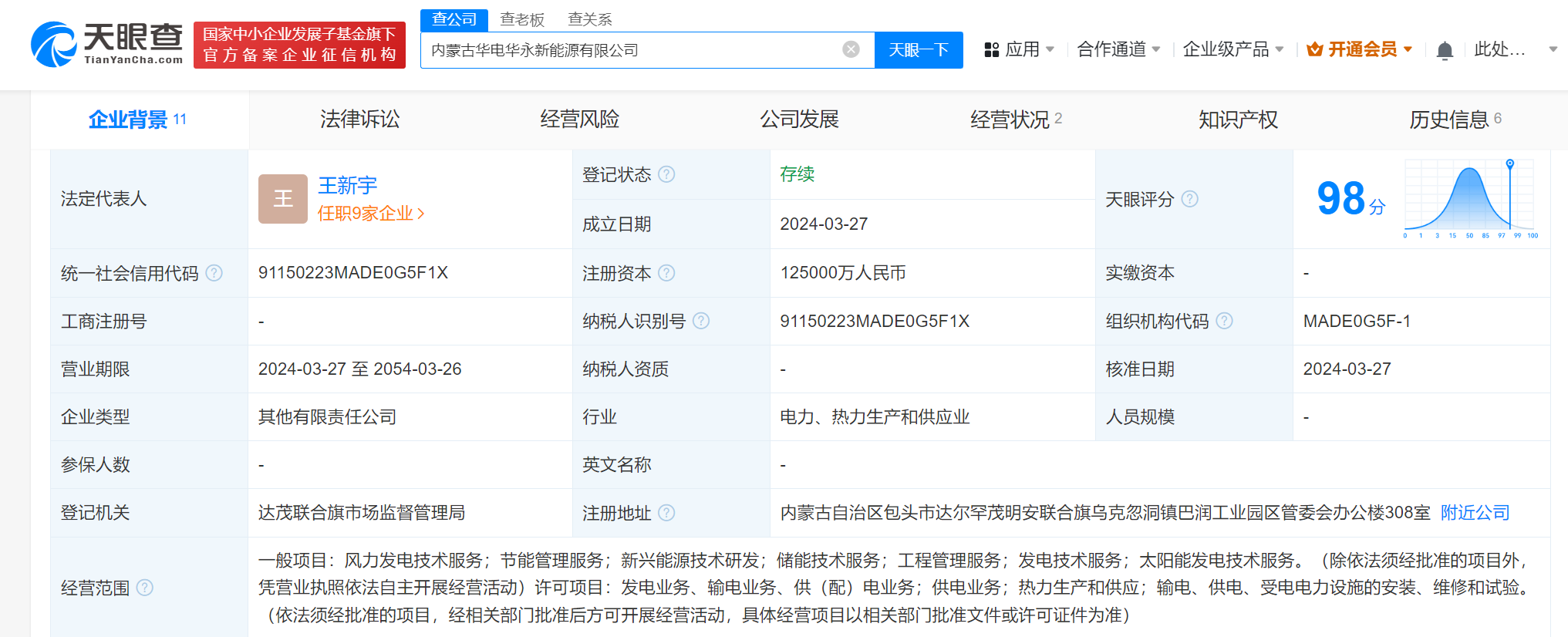
Task: Open legal representative 王新宇's profile
Action: (x=347, y=185)
